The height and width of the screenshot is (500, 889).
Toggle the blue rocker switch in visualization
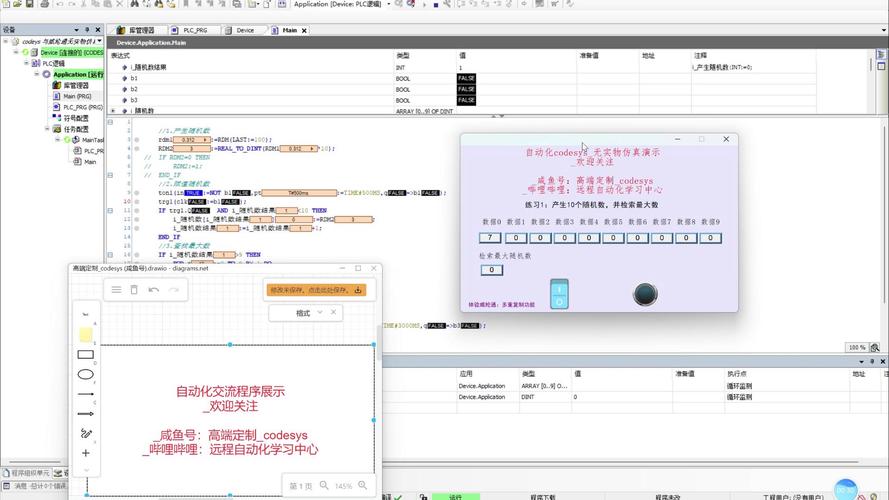coord(559,294)
